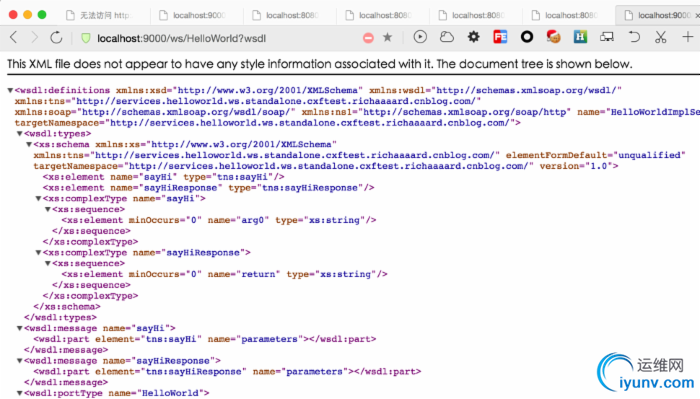Screen dimensions: 700x399
Task: Click the black circle extension icon
Action: point(527,37)
